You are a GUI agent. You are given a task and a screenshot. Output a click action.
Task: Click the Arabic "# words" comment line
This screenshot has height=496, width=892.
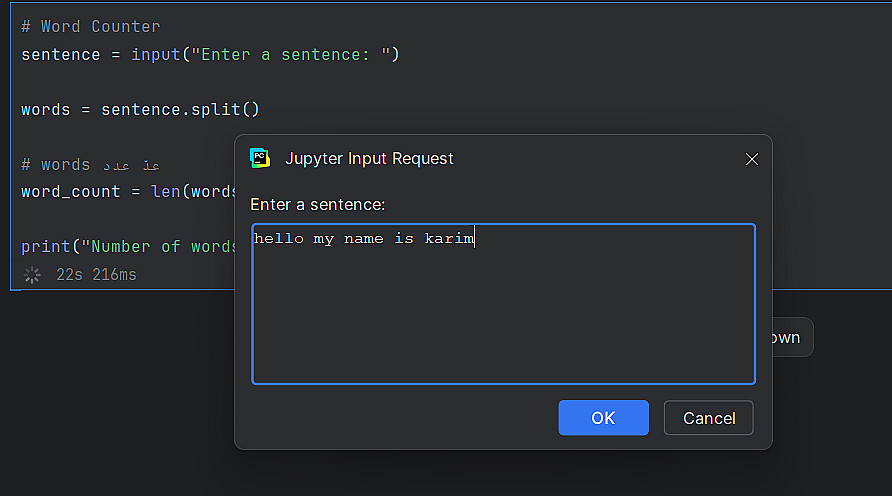(90, 164)
